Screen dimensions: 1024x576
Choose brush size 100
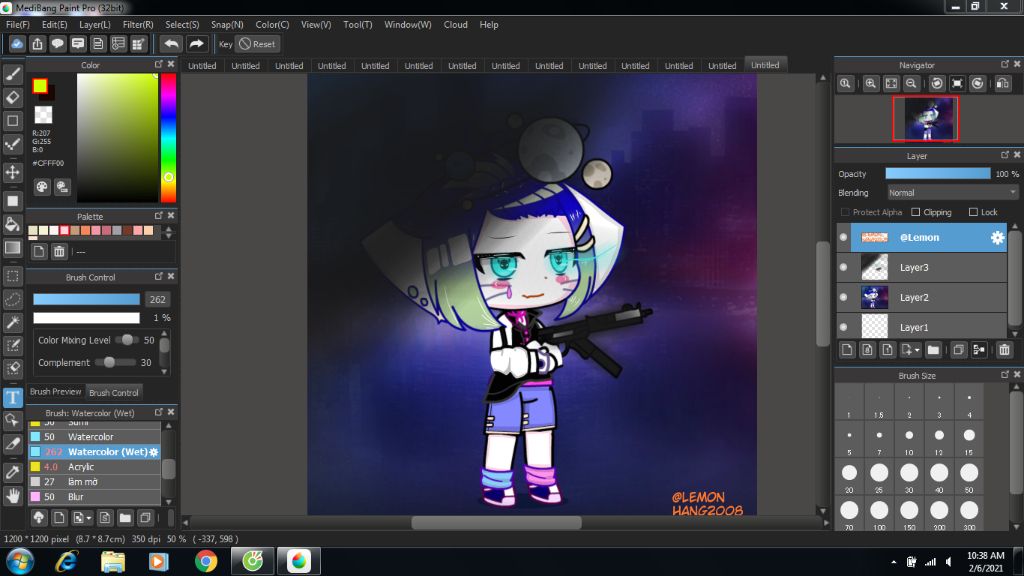(x=879, y=514)
